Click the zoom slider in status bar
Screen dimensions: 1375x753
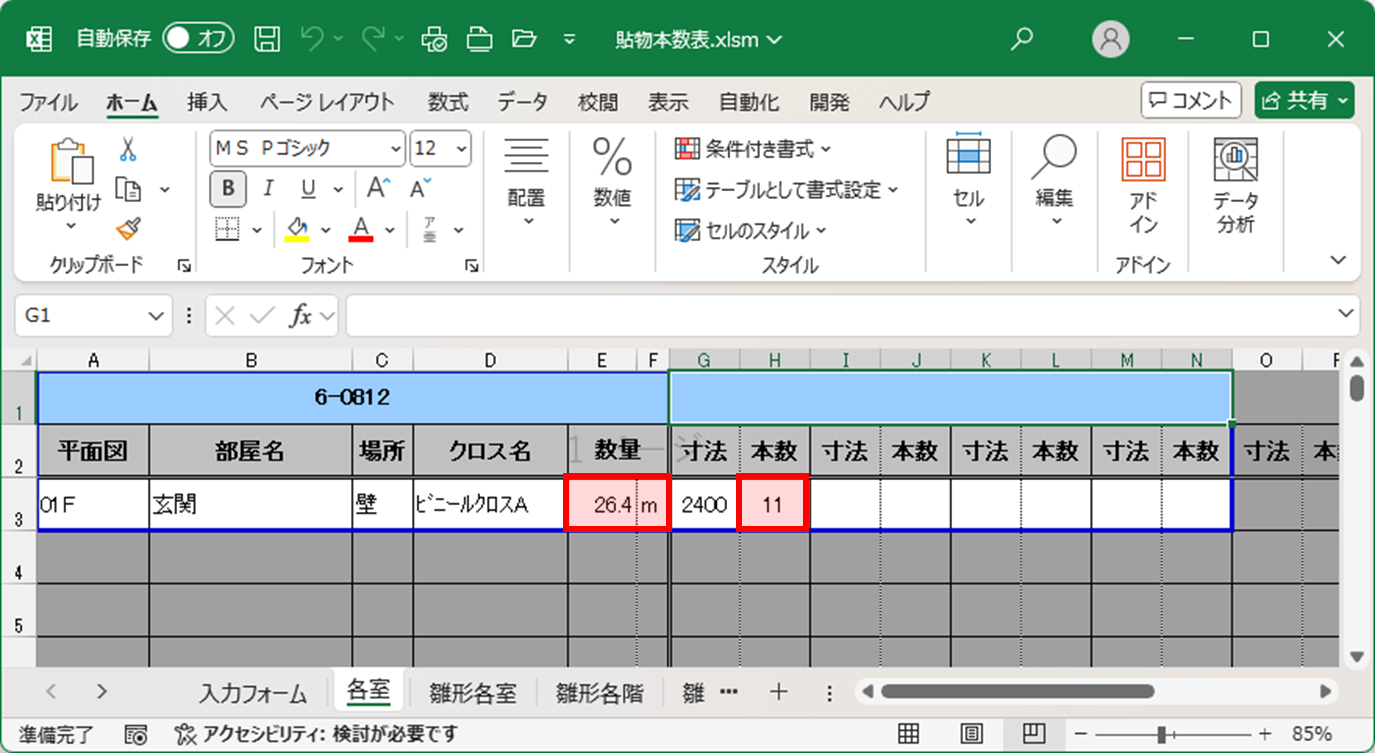pos(1163,734)
